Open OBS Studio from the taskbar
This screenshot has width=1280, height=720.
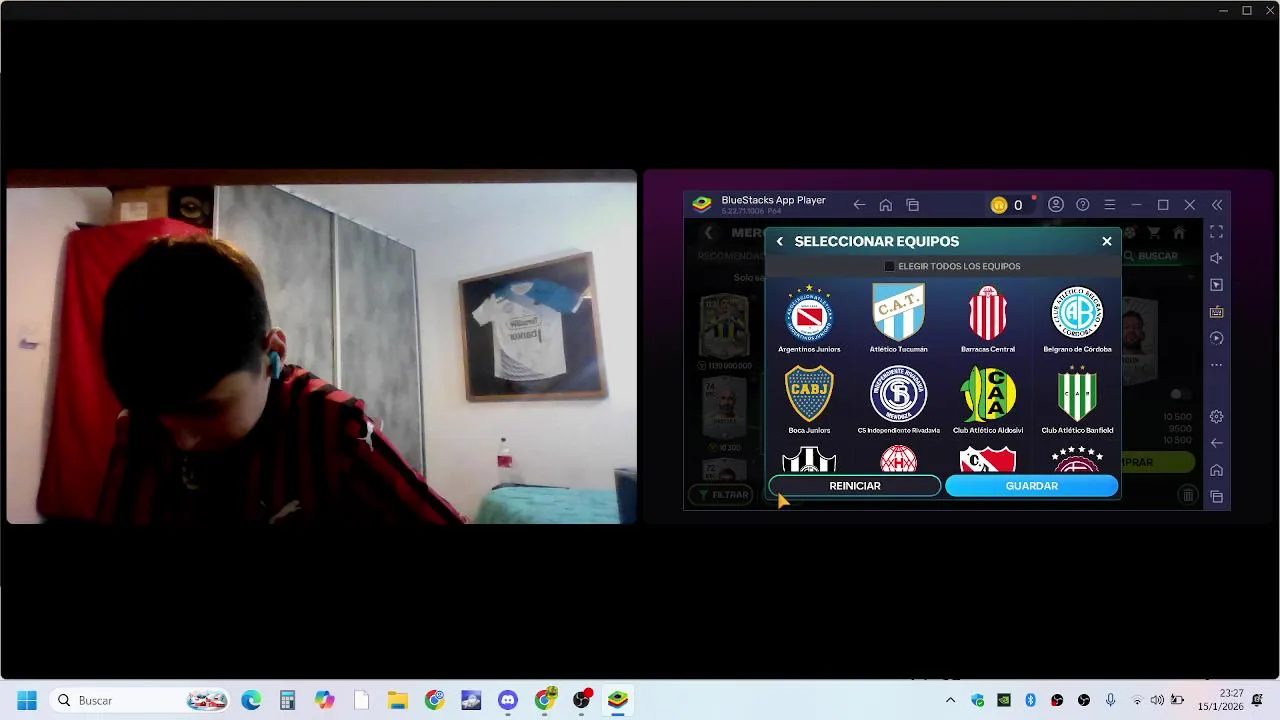pos(581,700)
